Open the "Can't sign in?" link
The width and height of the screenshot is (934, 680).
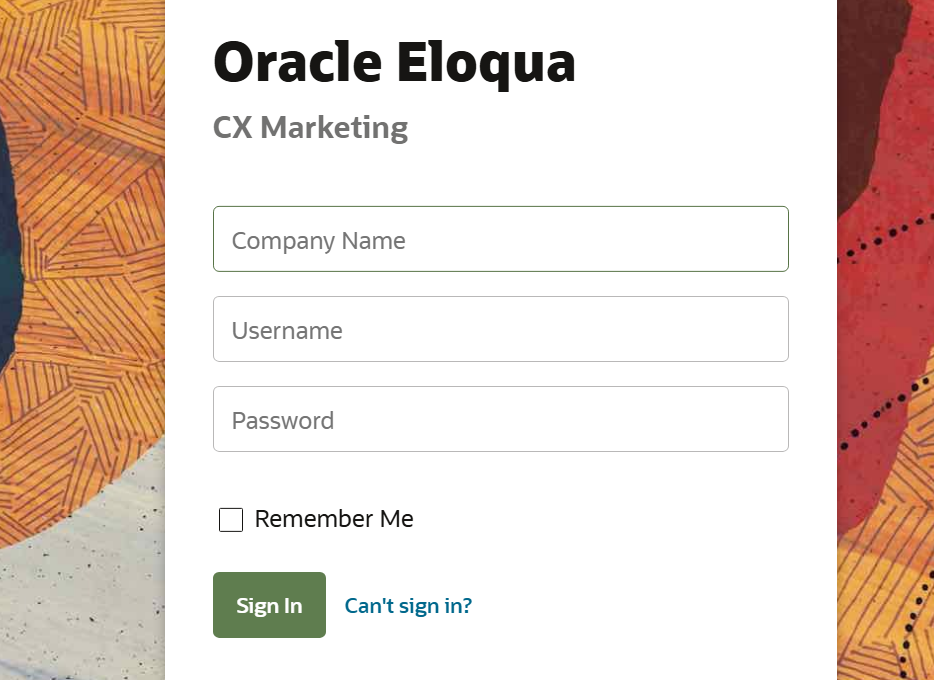(x=408, y=605)
